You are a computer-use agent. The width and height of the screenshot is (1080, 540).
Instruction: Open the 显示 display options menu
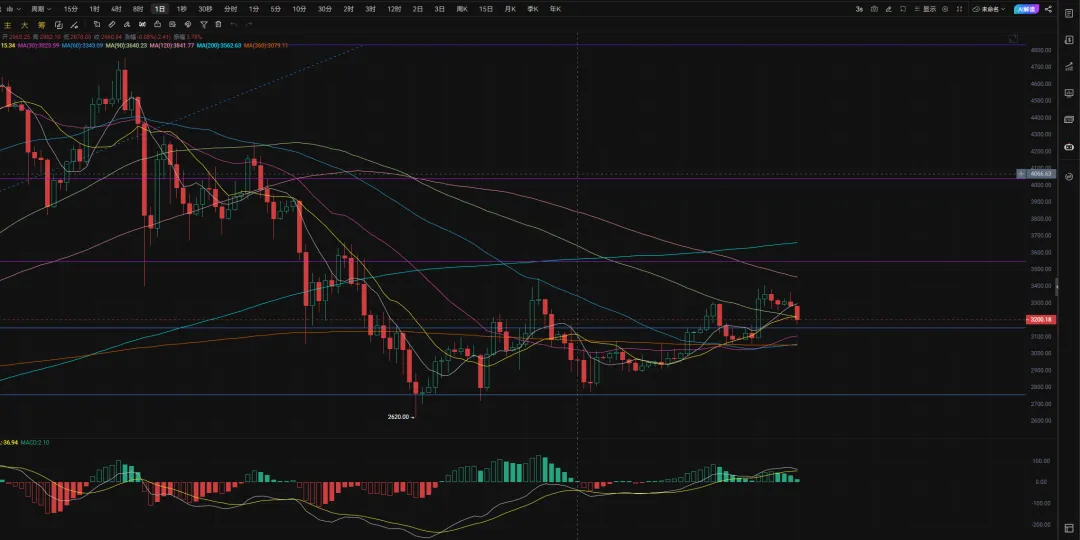click(x=925, y=9)
